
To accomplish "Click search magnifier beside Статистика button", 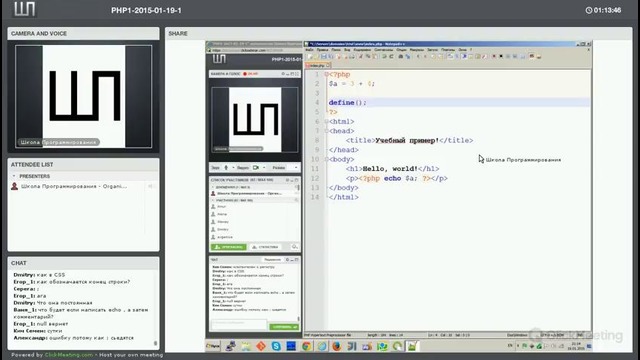I will tap(294, 247).
